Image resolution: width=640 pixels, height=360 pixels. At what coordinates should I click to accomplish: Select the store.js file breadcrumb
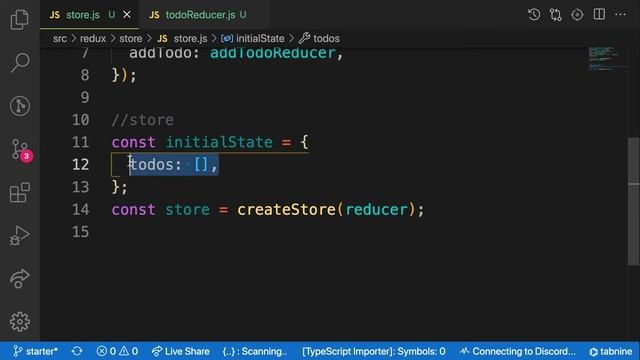(183, 38)
